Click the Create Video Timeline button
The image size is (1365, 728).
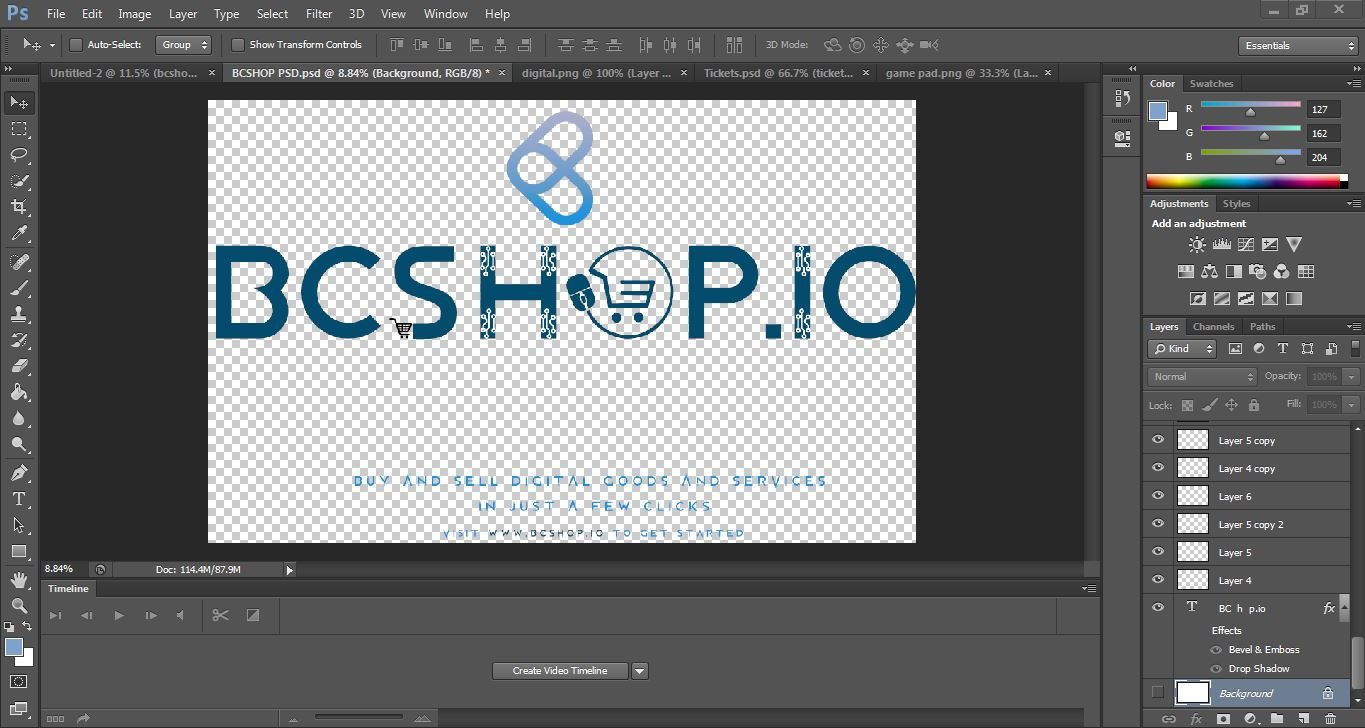pyautogui.click(x=560, y=671)
